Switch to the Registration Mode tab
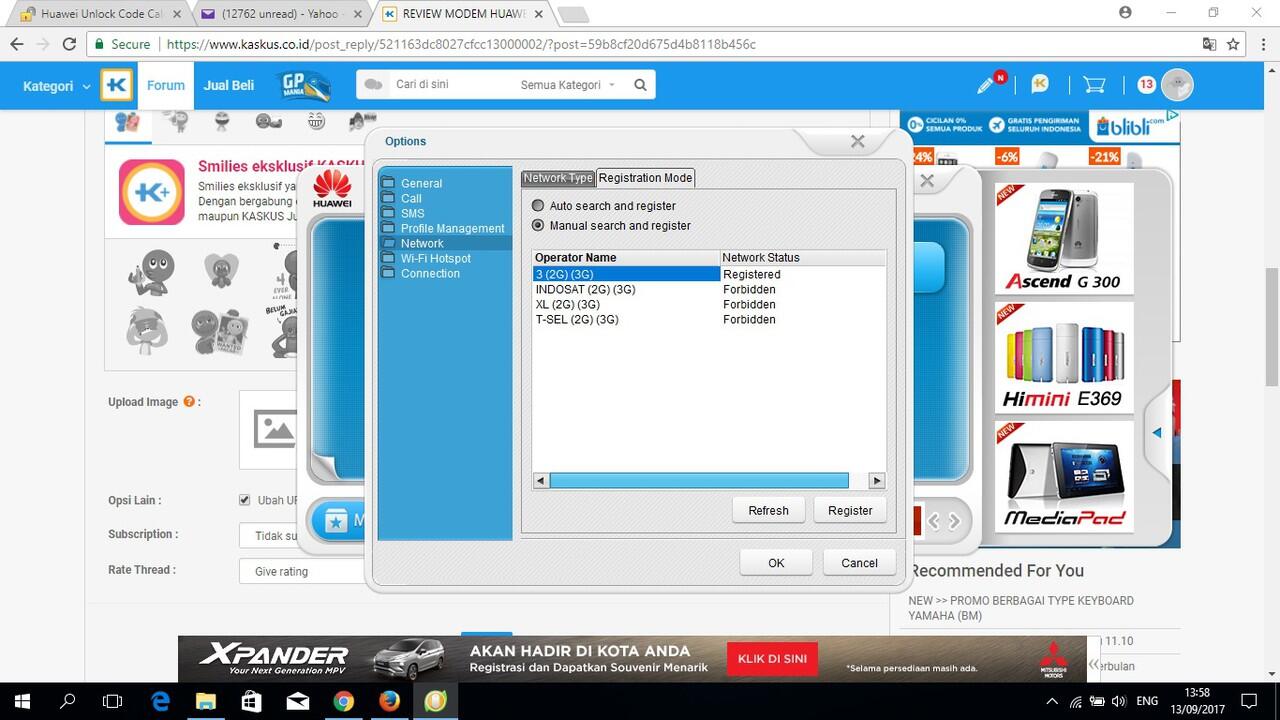 [x=644, y=177]
